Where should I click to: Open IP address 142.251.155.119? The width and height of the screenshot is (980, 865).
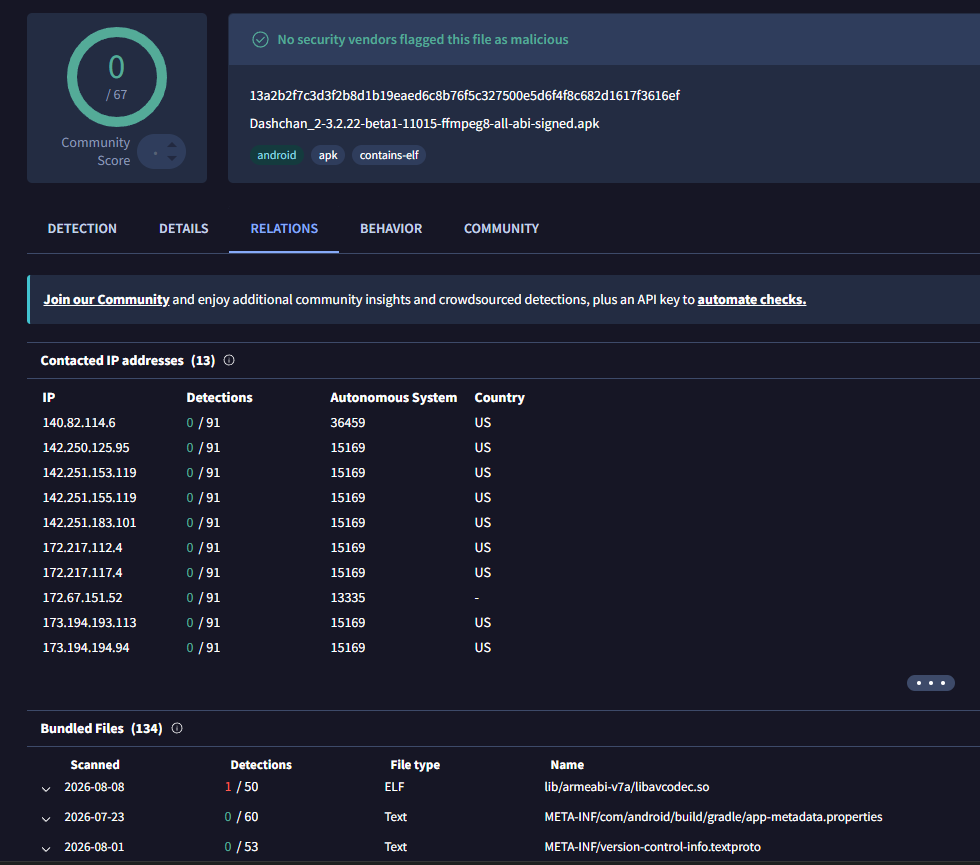(x=89, y=498)
